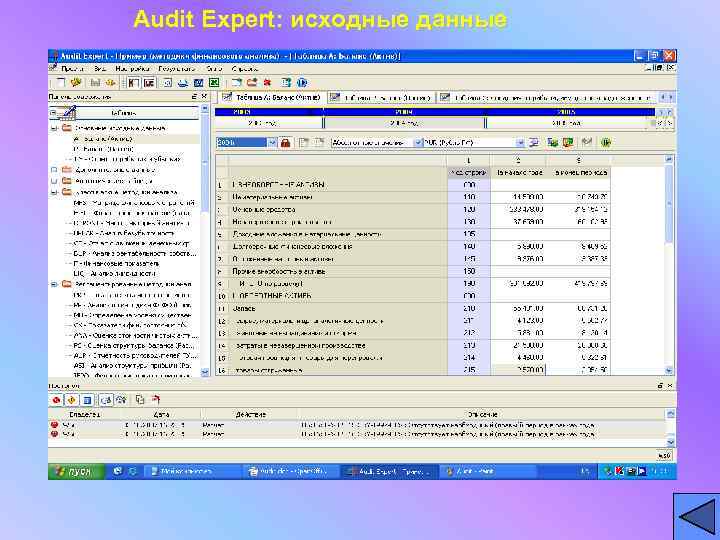Click the down arrow of the navigation tree scrollbar

click(205, 372)
